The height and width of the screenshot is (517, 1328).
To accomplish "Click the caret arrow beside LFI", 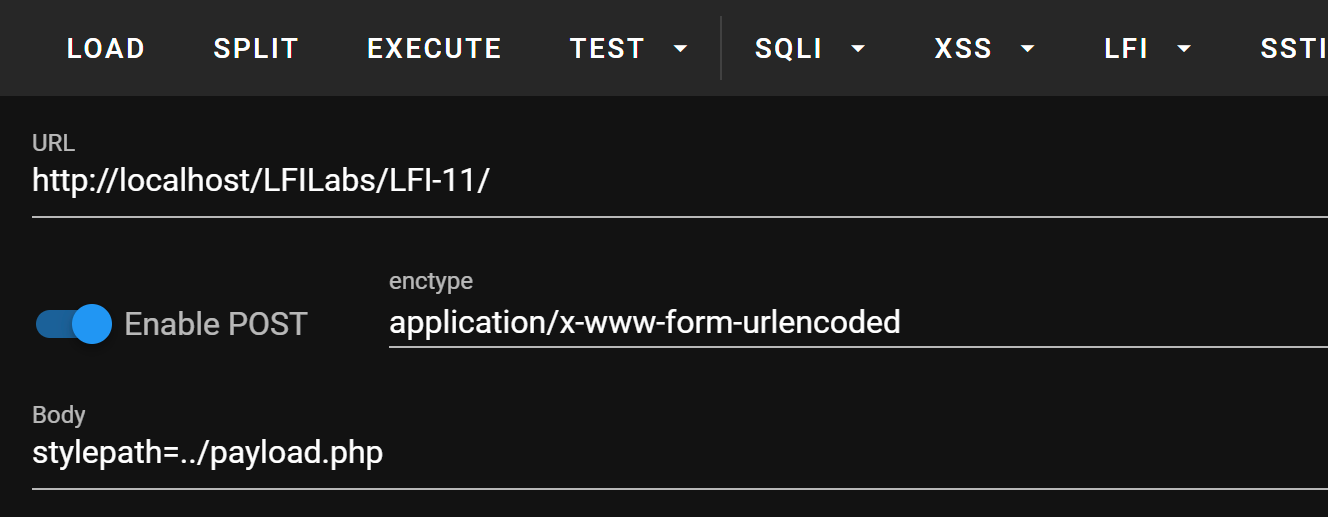I will [x=1184, y=48].
